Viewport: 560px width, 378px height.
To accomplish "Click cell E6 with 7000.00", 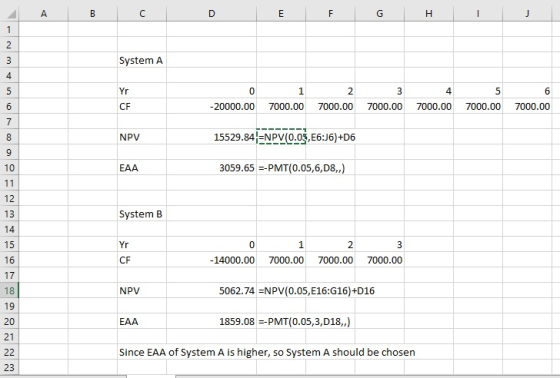I will [x=281, y=106].
